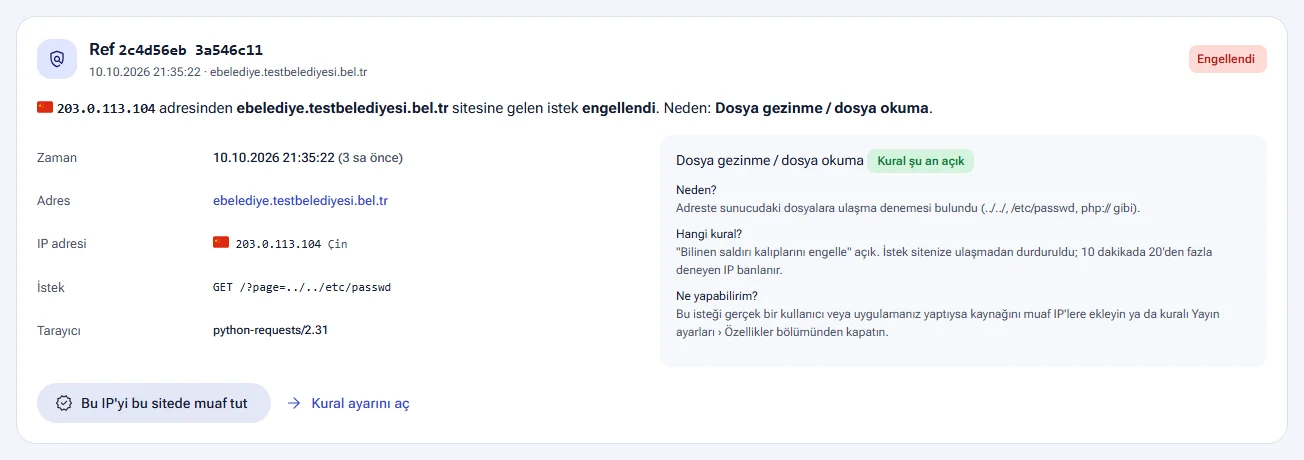Select the Ref 2c4d56eb 3a546c11 heading
This screenshot has height=460, width=1304.
click(176, 49)
